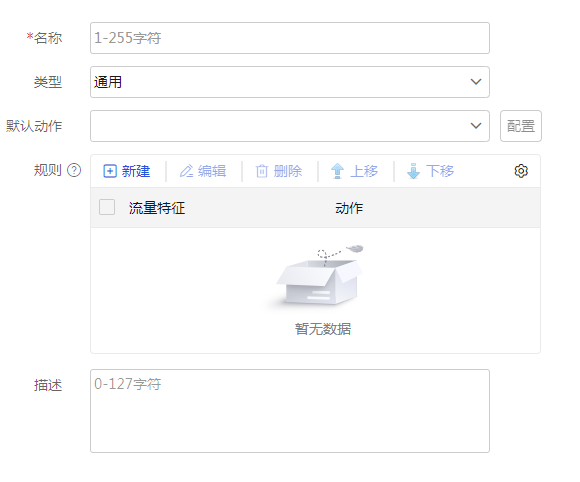Click the 新建 plus icon
This screenshot has height=482, width=580.
click(110, 171)
